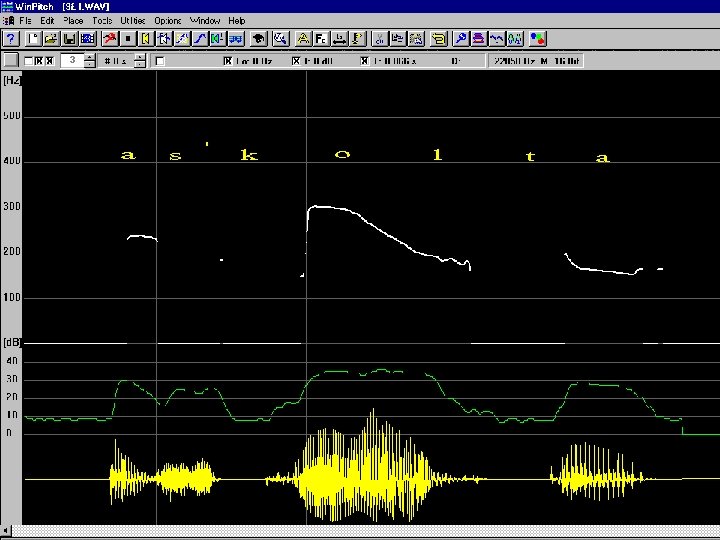Click the Save floppy disk icon
The height and width of the screenshot is (540, 720).
pyautogui.click(x=70, y=39)
